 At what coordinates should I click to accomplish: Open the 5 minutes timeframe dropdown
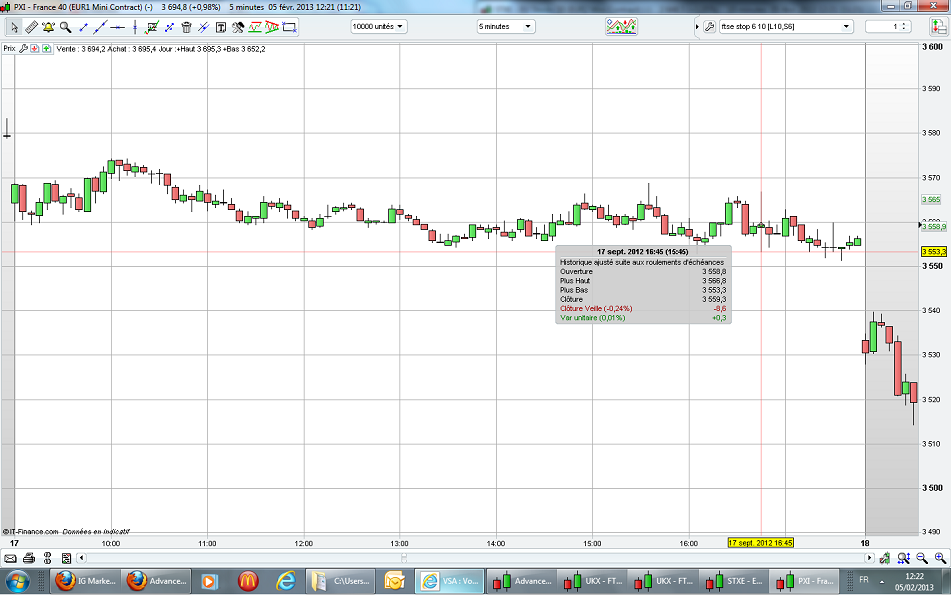(505, 27)
